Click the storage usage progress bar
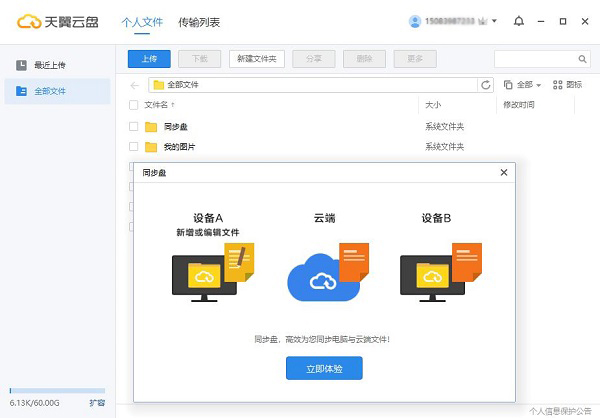 (57, 391)
